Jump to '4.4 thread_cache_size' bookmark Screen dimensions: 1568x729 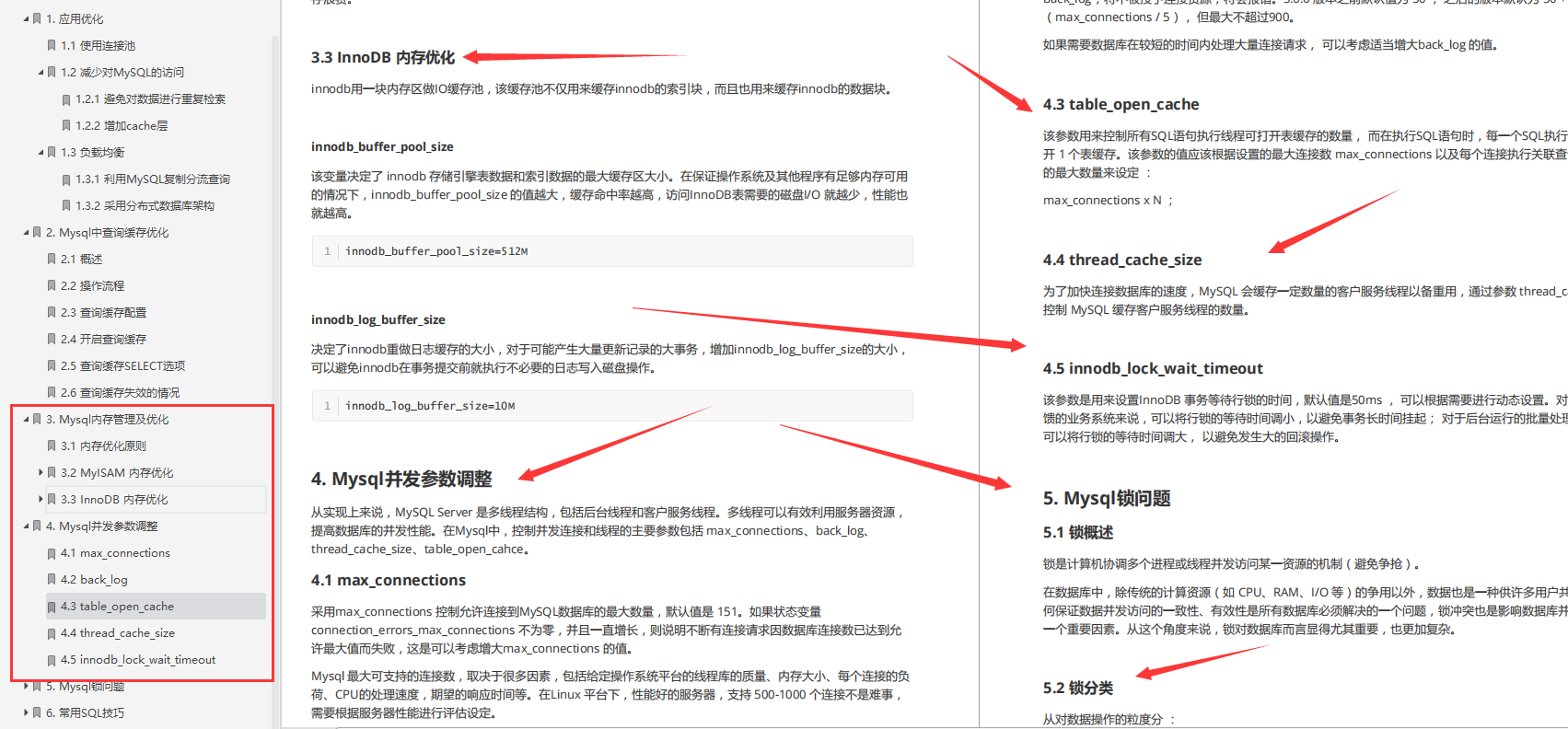pyautogui.click(x=118, y=632)
